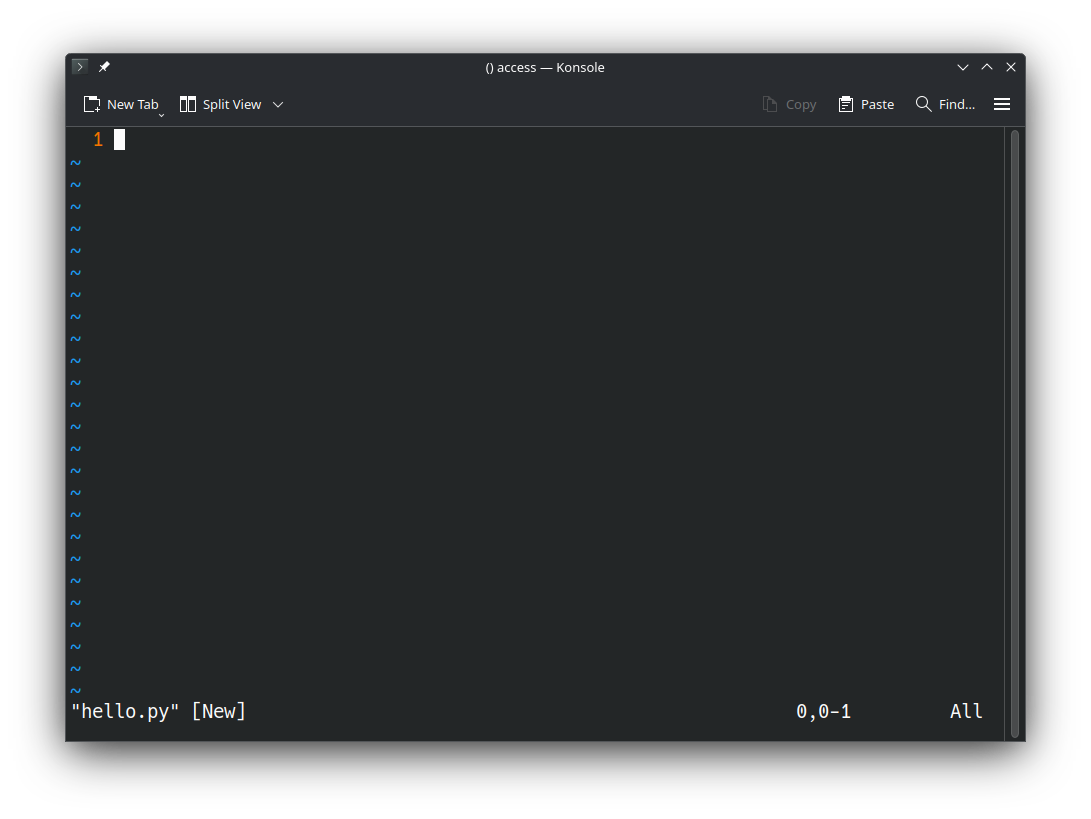This screenshot has width=1091, height=819.
Task: Click the Split View button label
Action: point(231,103)
